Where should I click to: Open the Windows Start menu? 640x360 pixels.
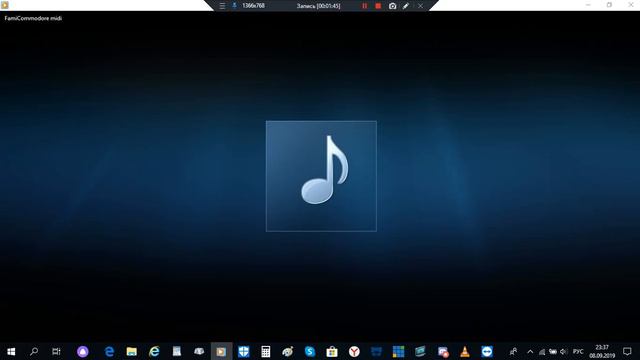11,351
